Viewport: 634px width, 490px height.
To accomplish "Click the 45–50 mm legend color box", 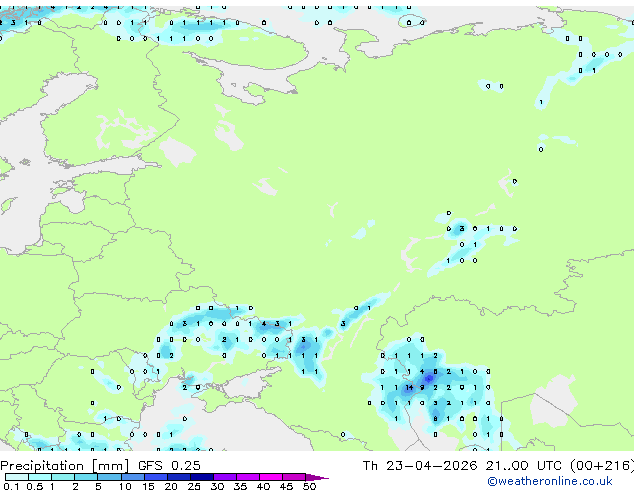I will 294,477.
